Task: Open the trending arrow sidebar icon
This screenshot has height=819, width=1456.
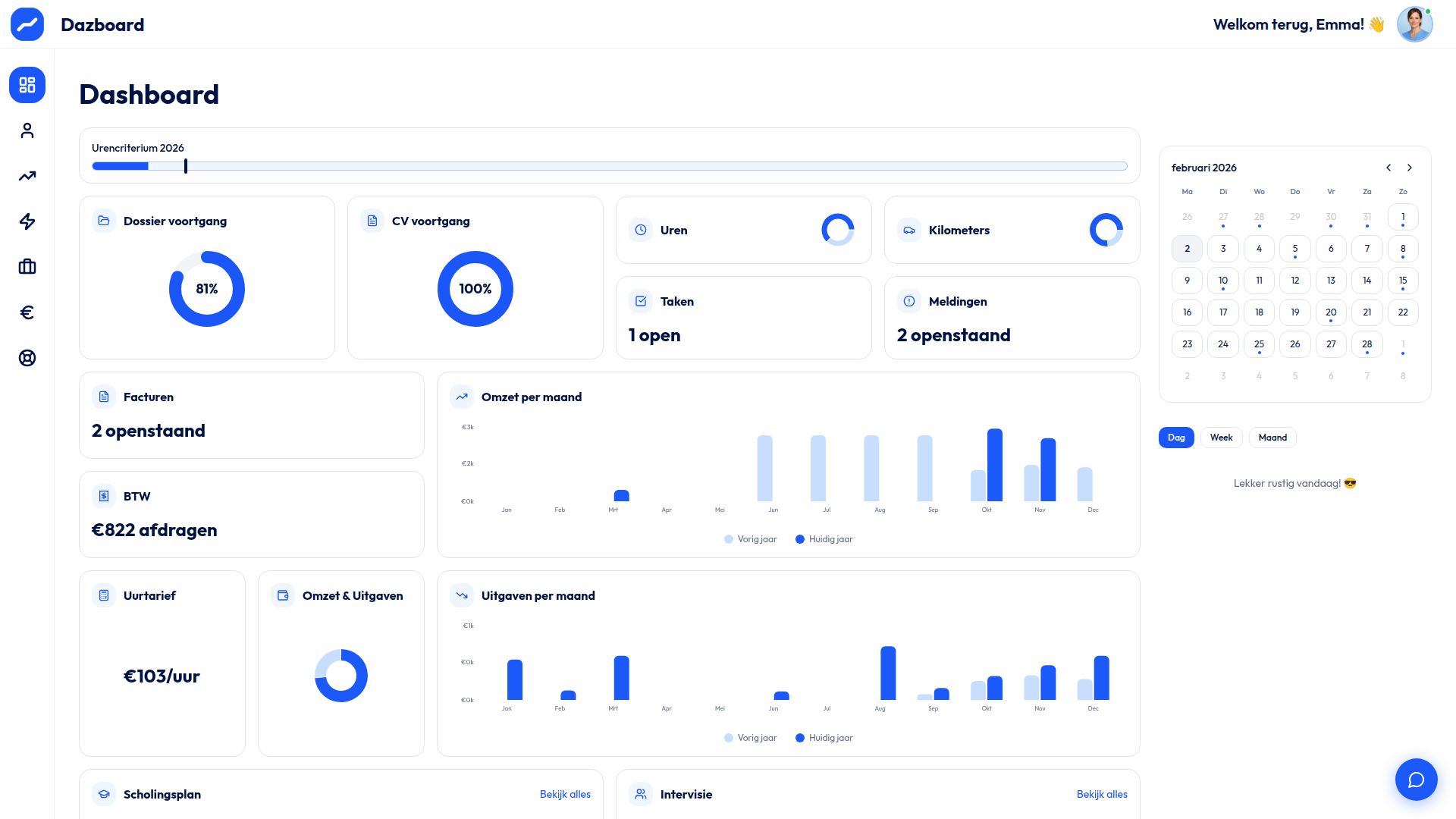Action: pos(27,176)
